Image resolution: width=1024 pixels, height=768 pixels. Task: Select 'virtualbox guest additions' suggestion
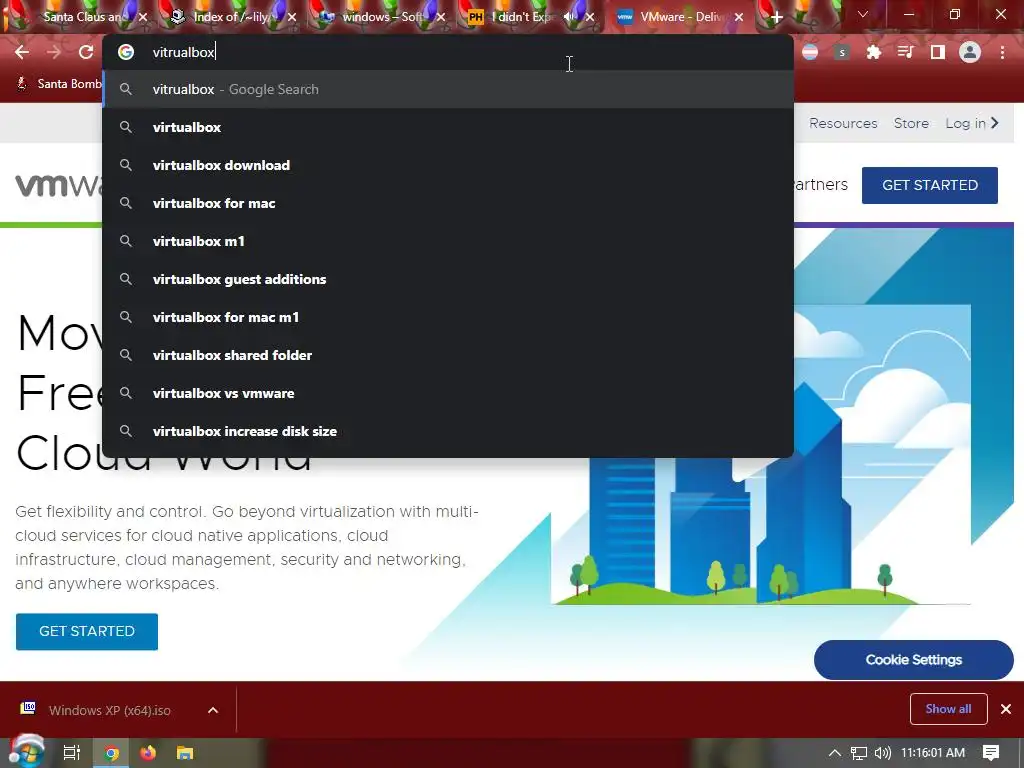click(x=448, y=279)
